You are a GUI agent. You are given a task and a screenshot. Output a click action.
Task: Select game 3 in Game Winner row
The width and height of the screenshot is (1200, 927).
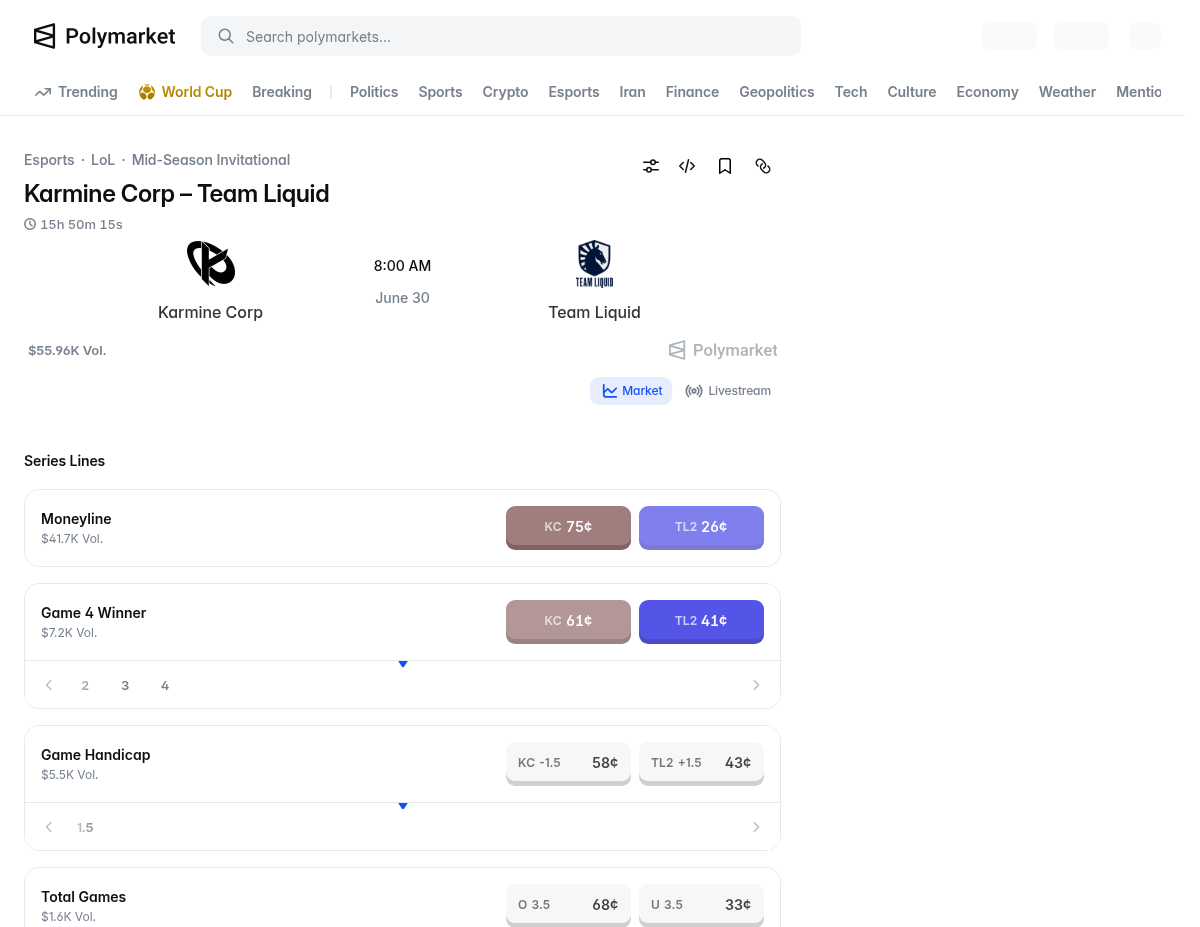tap(125, 685)
